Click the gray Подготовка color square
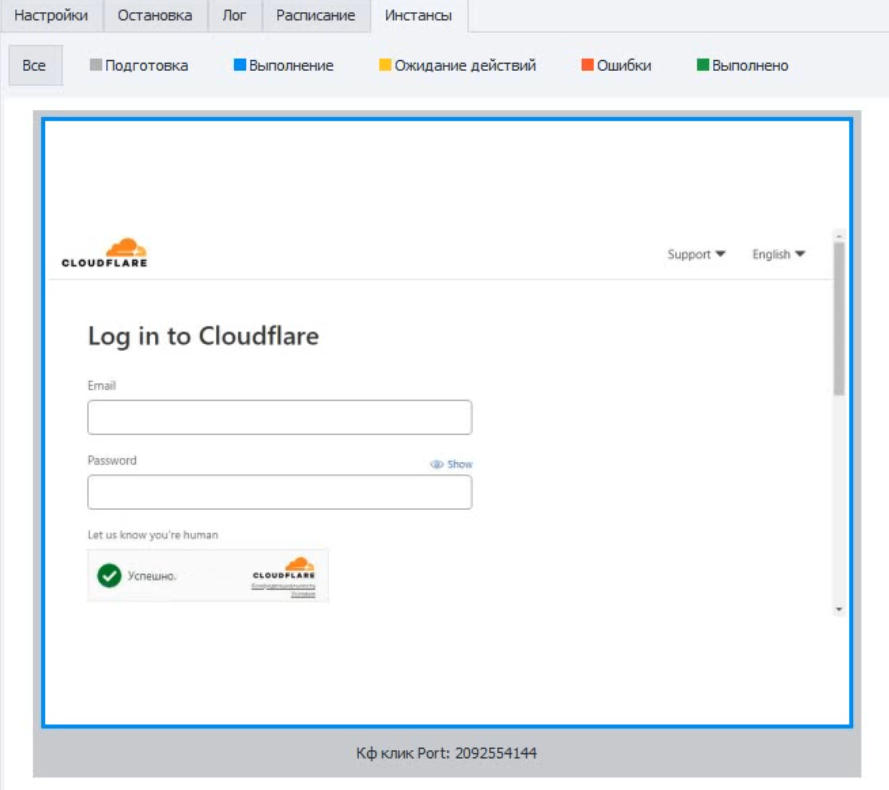889x790 pixels. (x=96, y=65)
